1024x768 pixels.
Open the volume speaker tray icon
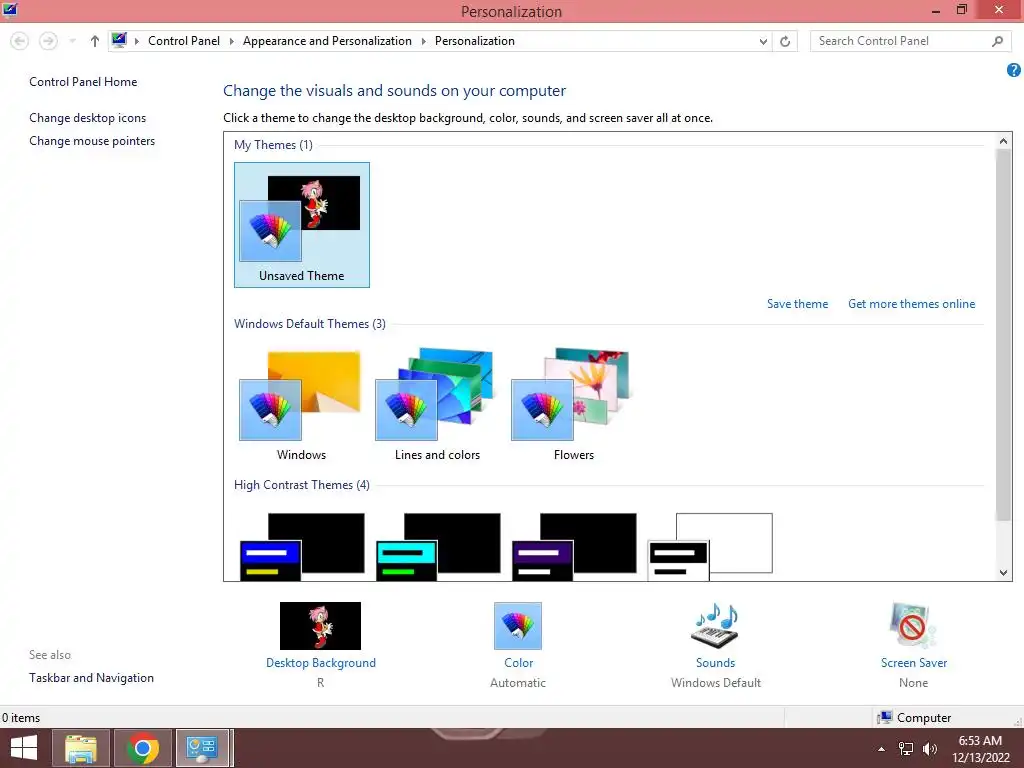(930, 749)
